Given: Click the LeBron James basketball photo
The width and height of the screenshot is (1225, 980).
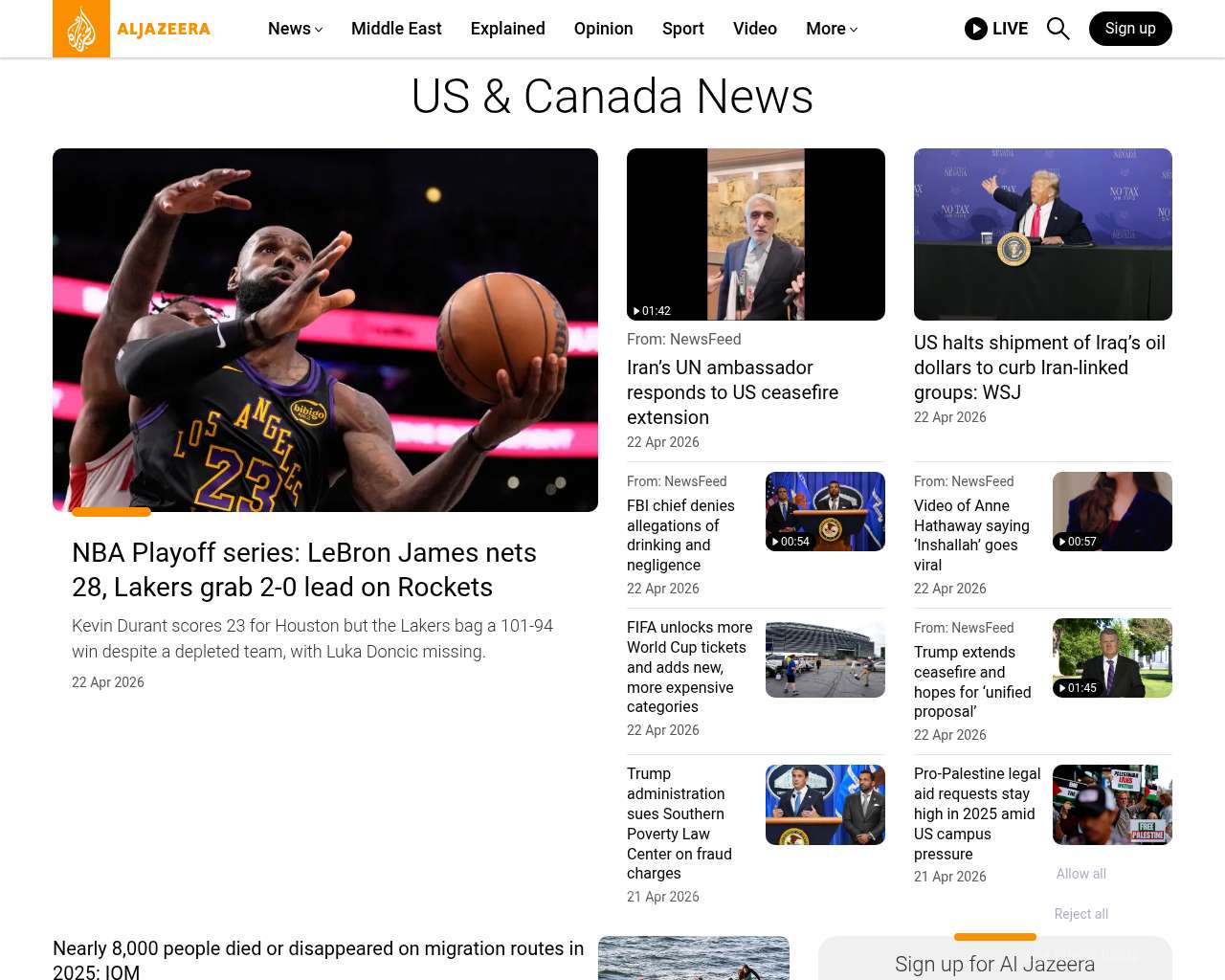Looking at the screenshot, I should tap(325, 330).
